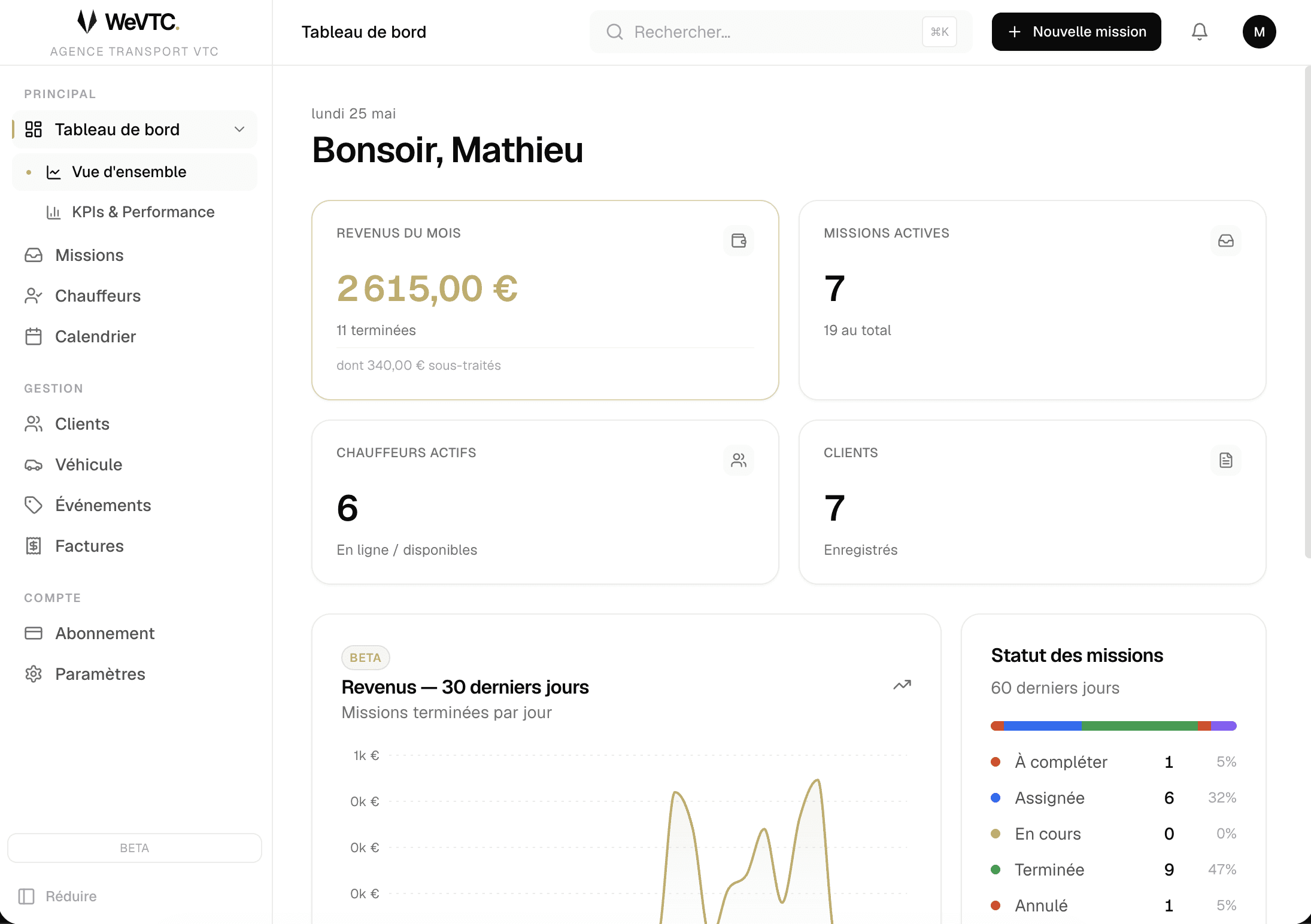1311x924 pixels.
Task: Click the Rechercher search field
Action: 781,32
